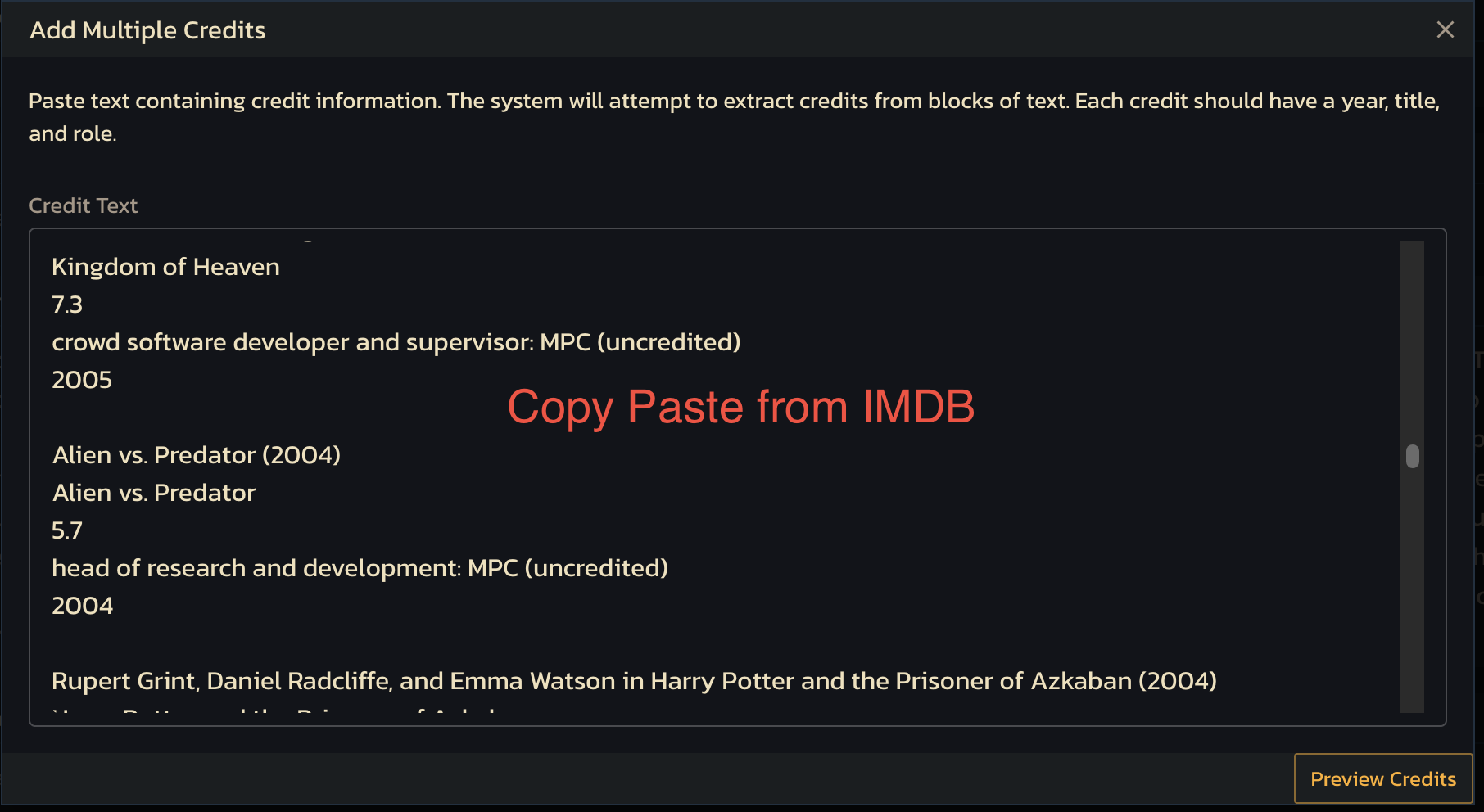
Task: Click scrollbar track above the thumb
Action: pyautogui.click(x=1412, y=342)
